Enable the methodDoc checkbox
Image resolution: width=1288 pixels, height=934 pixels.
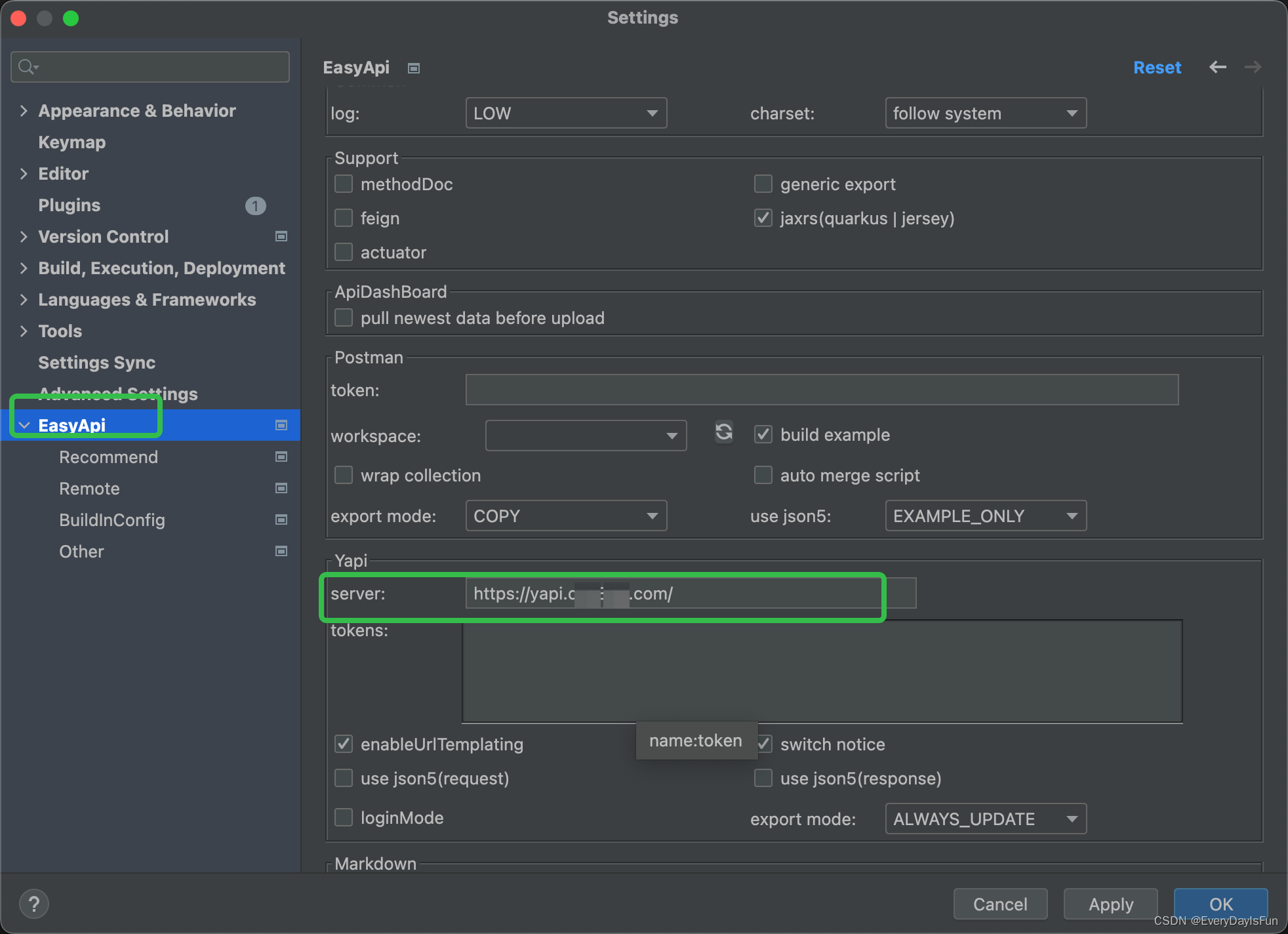point(344,184)
